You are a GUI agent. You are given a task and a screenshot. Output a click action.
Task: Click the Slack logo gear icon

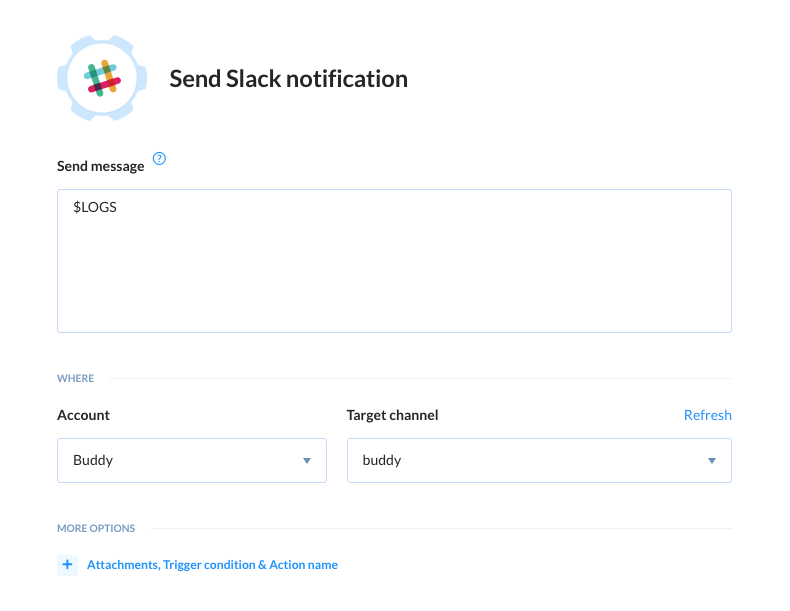tap(102, 78)
